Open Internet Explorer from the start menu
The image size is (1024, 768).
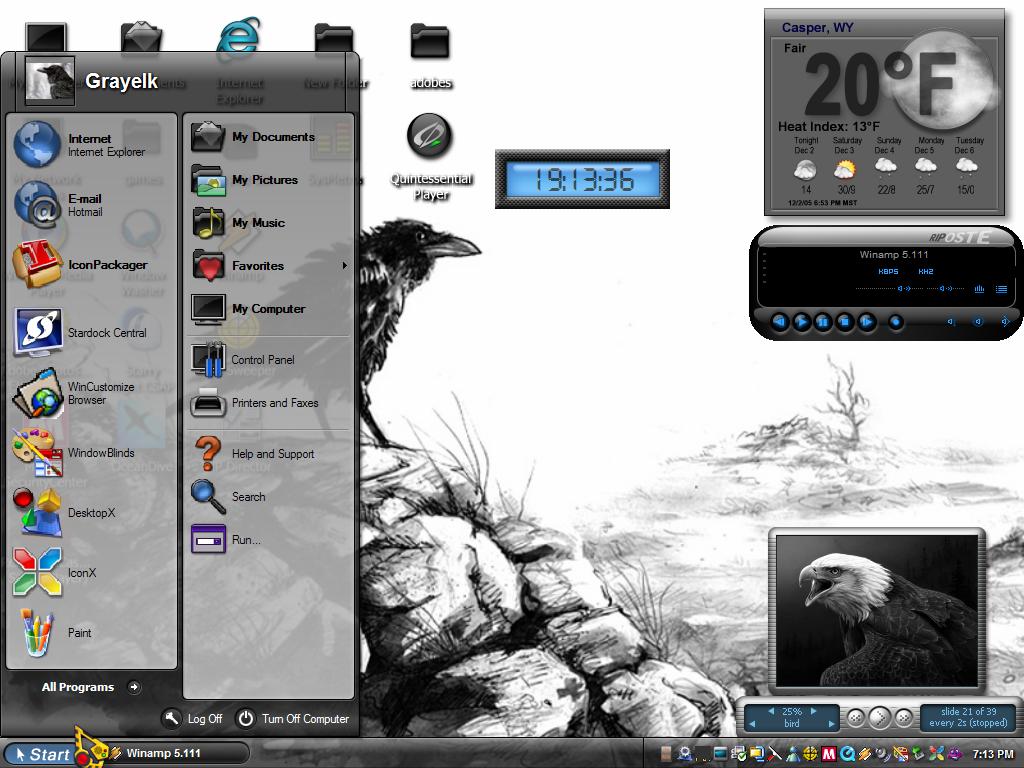click(91, 145)
